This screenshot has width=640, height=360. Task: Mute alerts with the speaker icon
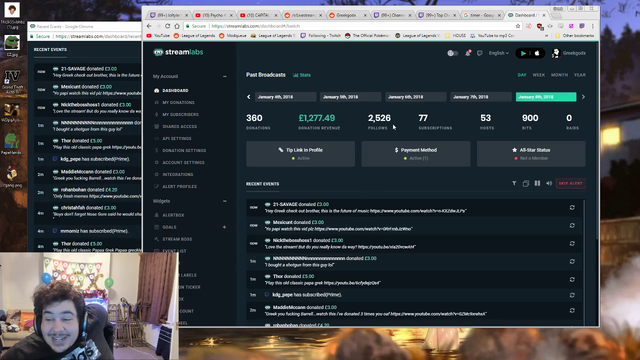click(549, 184)
